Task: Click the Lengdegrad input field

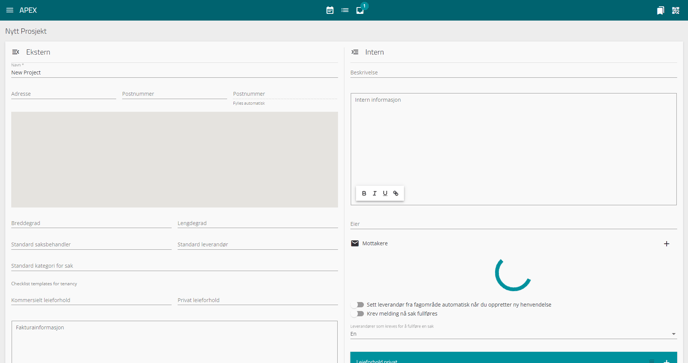Action: 258,223
